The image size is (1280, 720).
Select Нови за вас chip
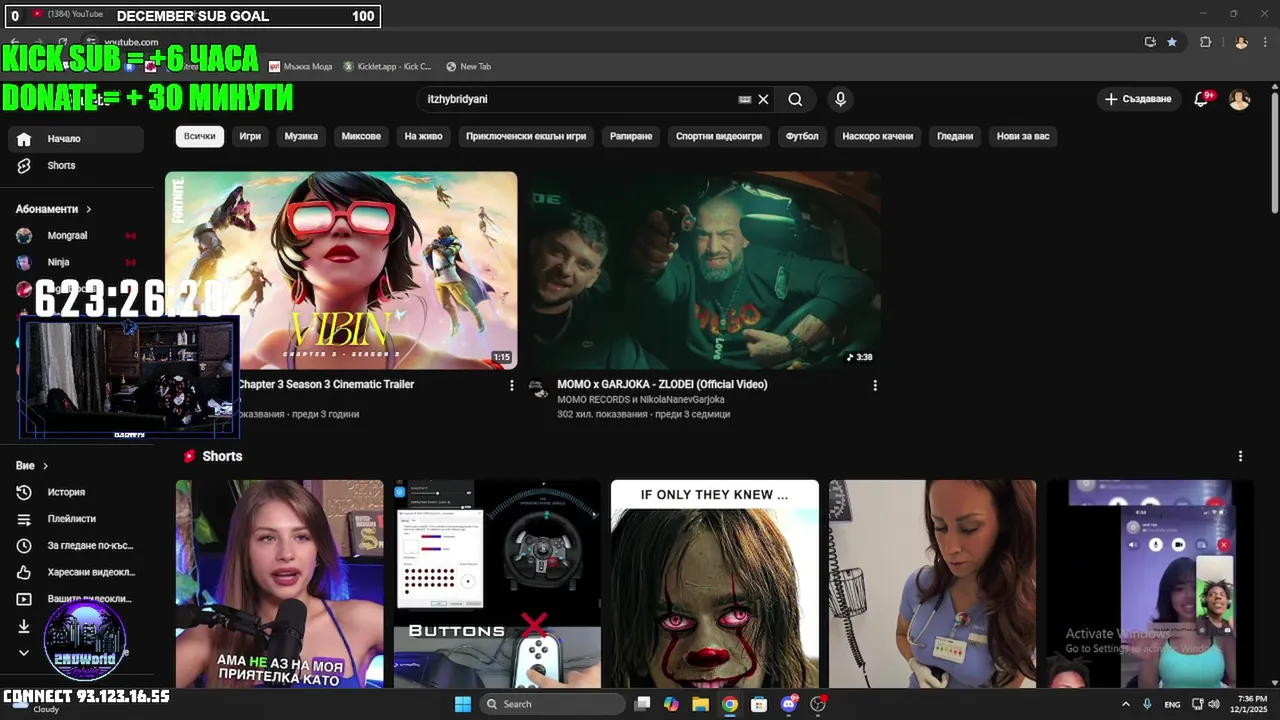1023,136
